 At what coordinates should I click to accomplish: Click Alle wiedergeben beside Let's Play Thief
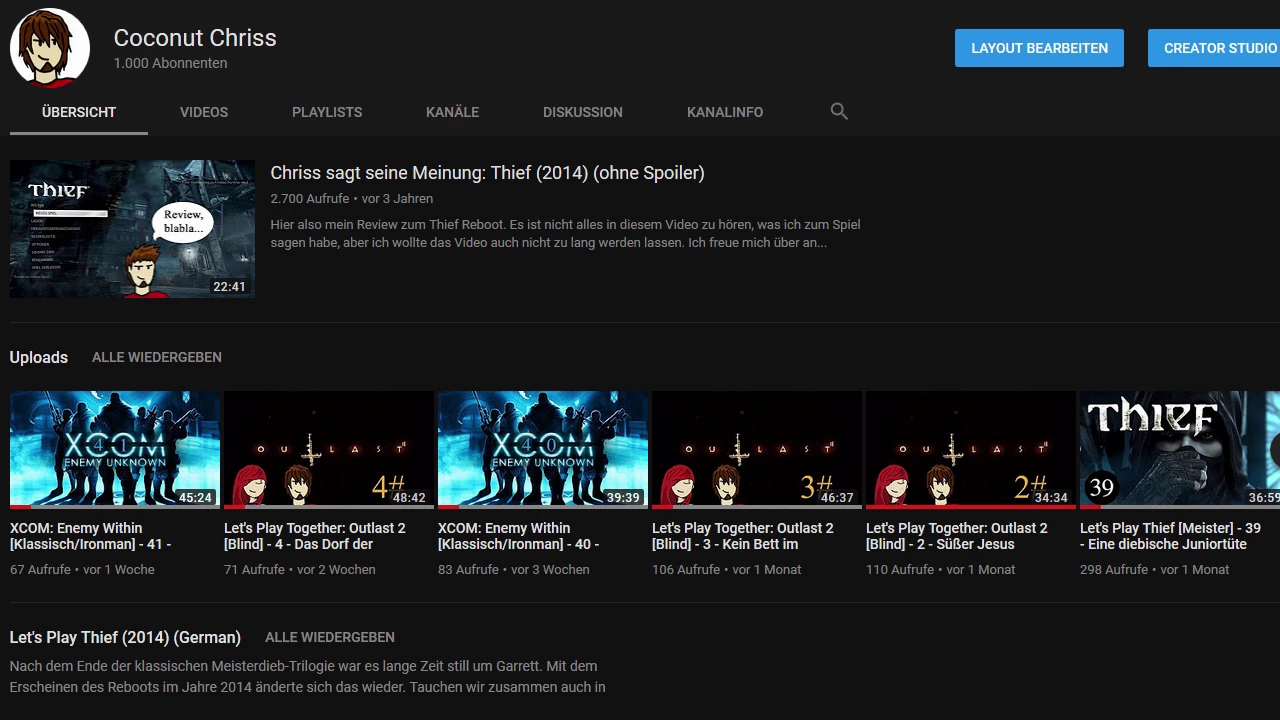(x=330, y=637)
